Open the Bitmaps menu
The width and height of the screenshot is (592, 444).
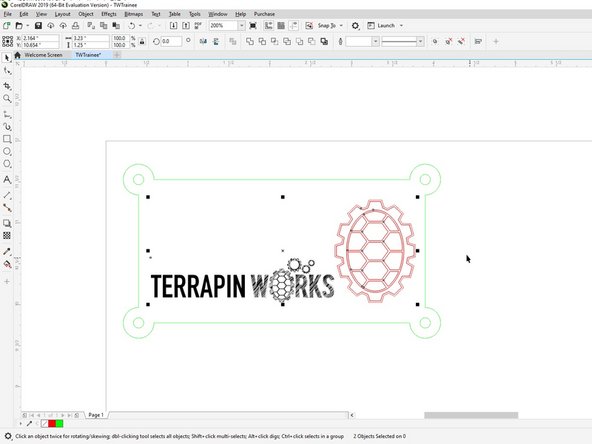[134, 14]
